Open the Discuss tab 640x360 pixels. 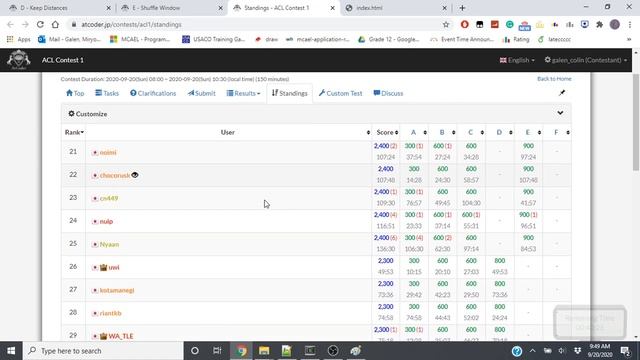[x=388, y=93]
